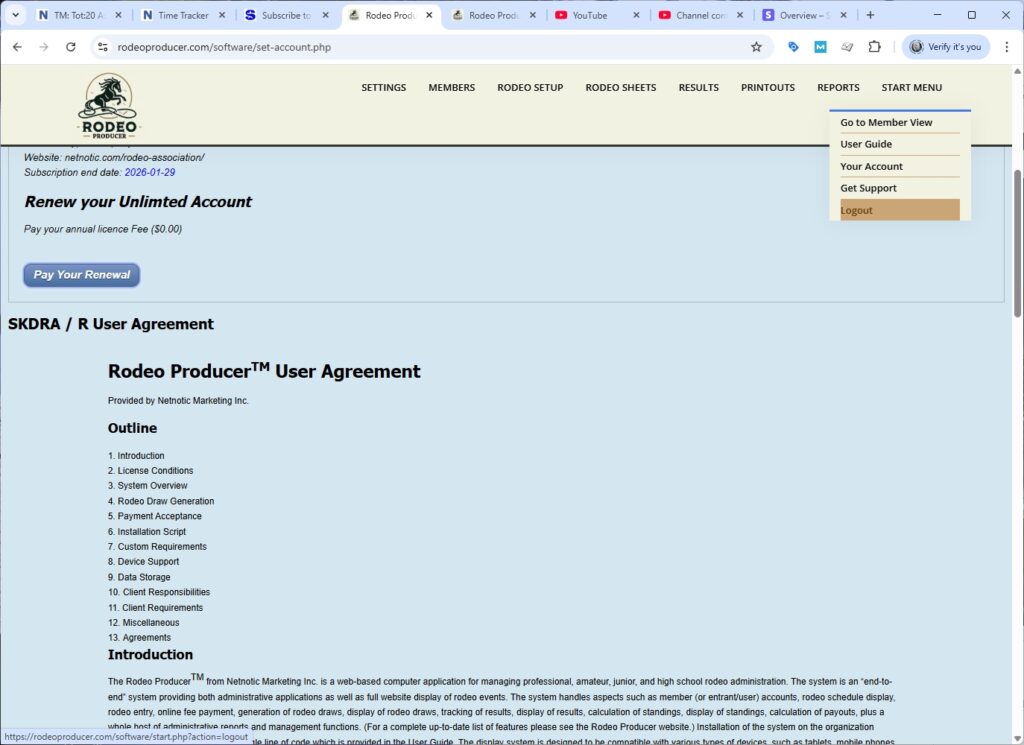Reload the page with the refresh icon
1024x745 pixels.
pos(70,46)
